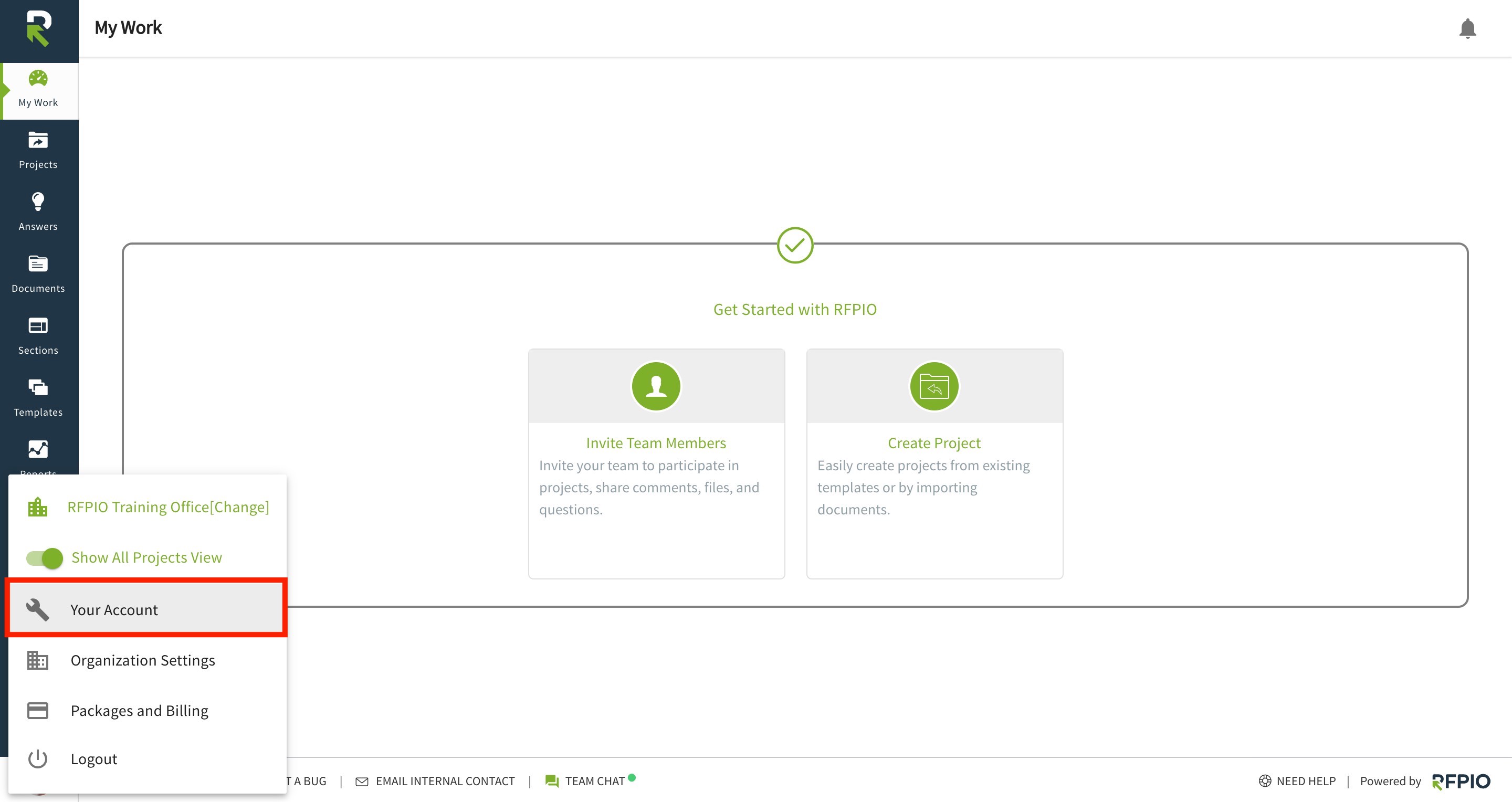Screen dimensions: 1512x802
Task: Click the Answers label in the sidebar
Action: (38, 226)
